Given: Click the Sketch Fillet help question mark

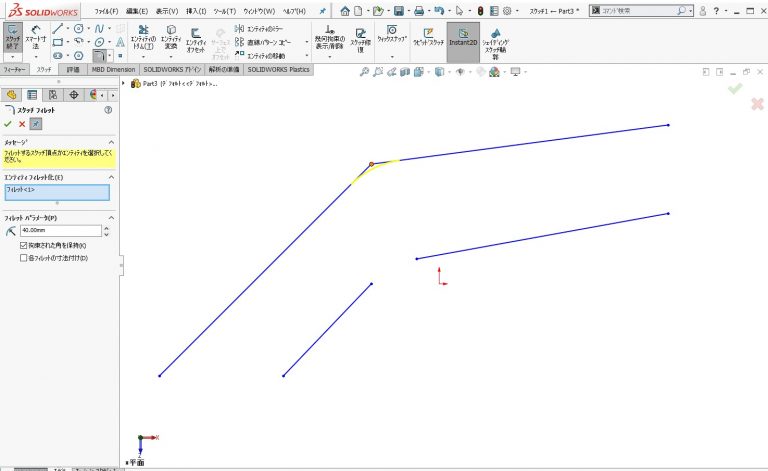Looking at the screenshot, I should (107, 109).
